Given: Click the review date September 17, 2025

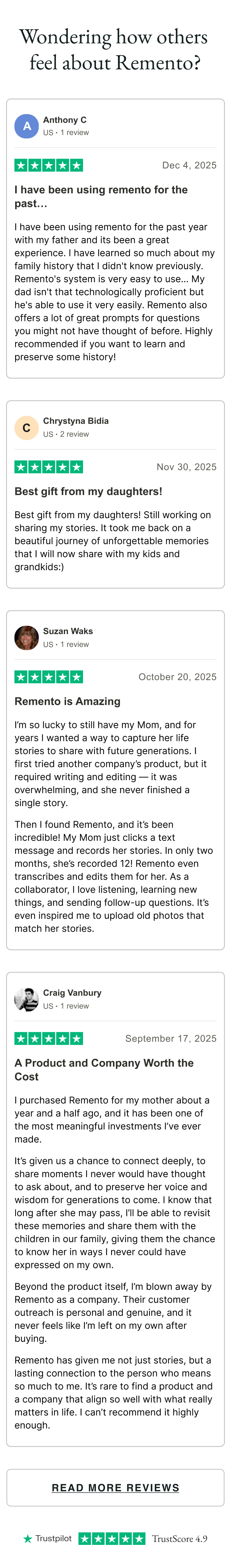Looking at the screenshot, I should 171,1039.
